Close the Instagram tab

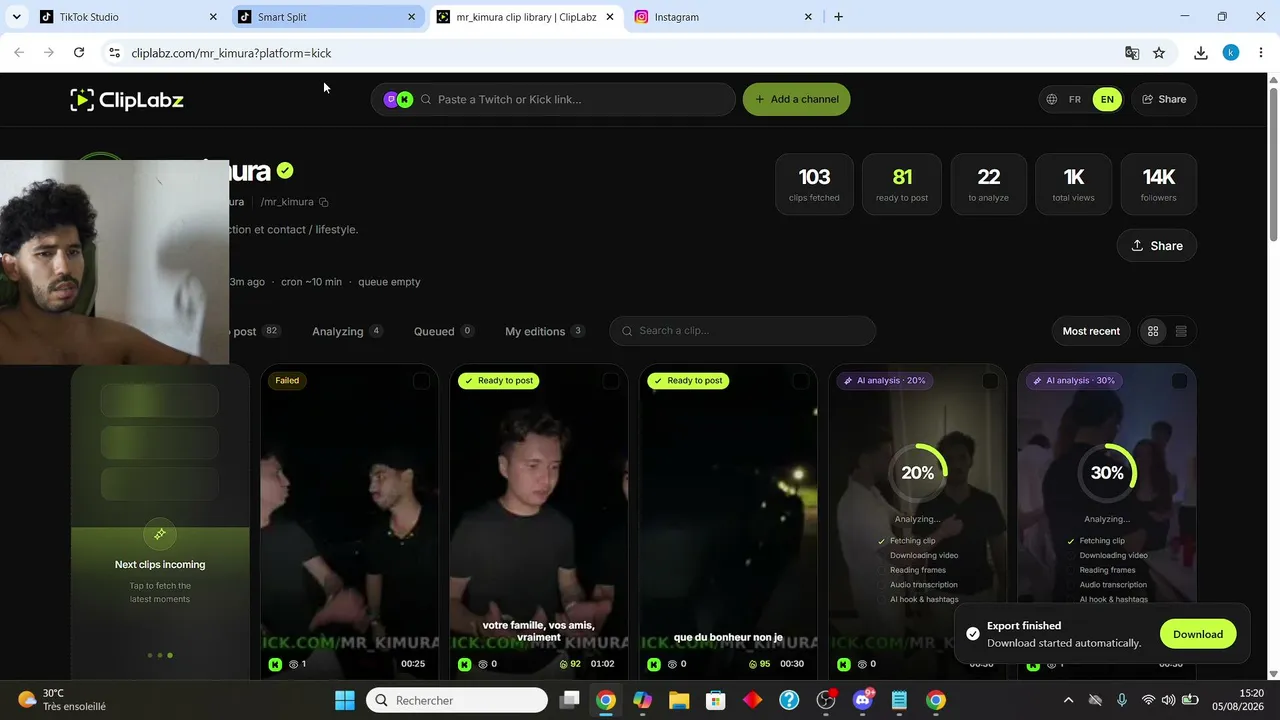tap(808, 17)
